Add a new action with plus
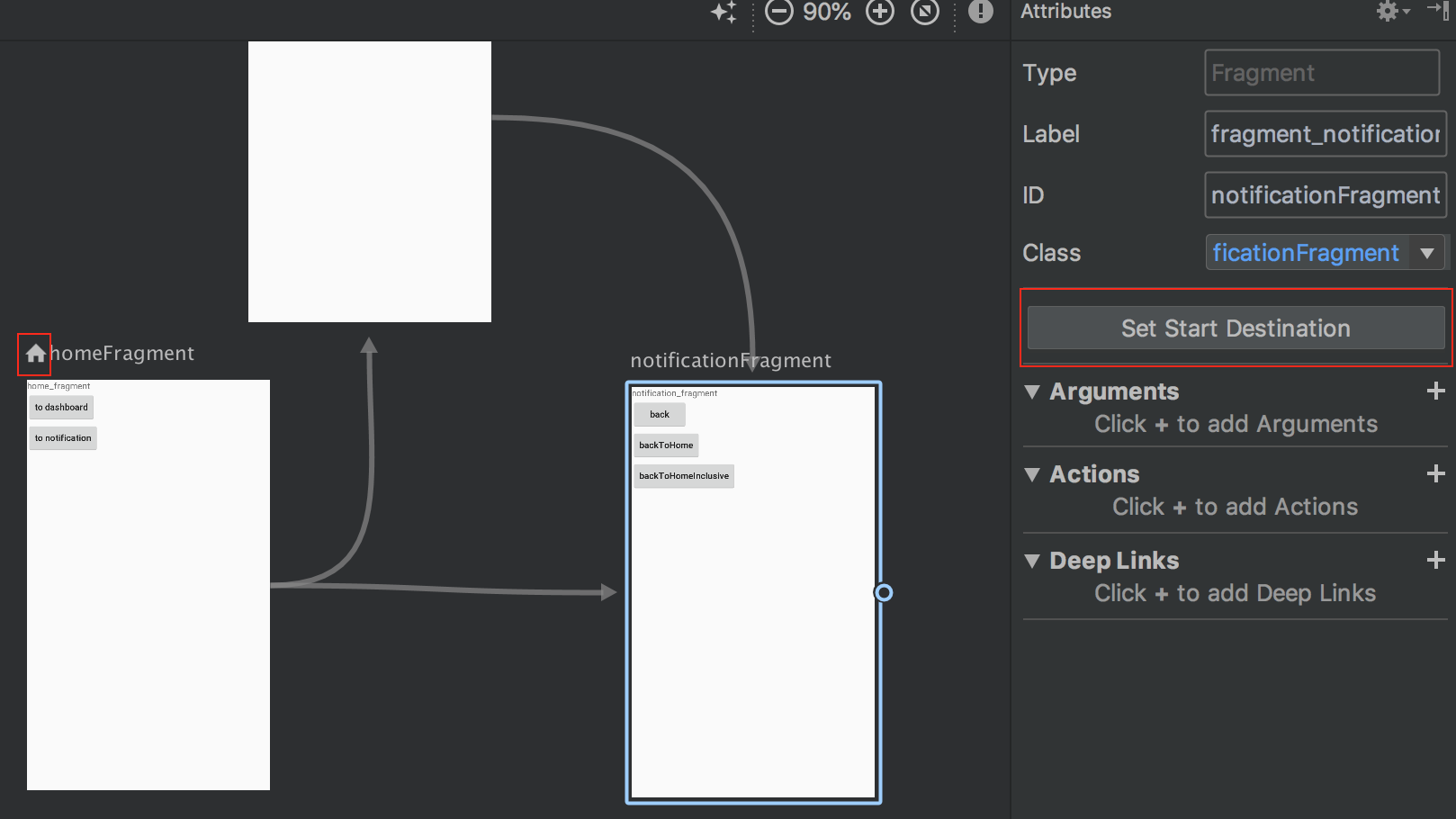 point(1436,473)
